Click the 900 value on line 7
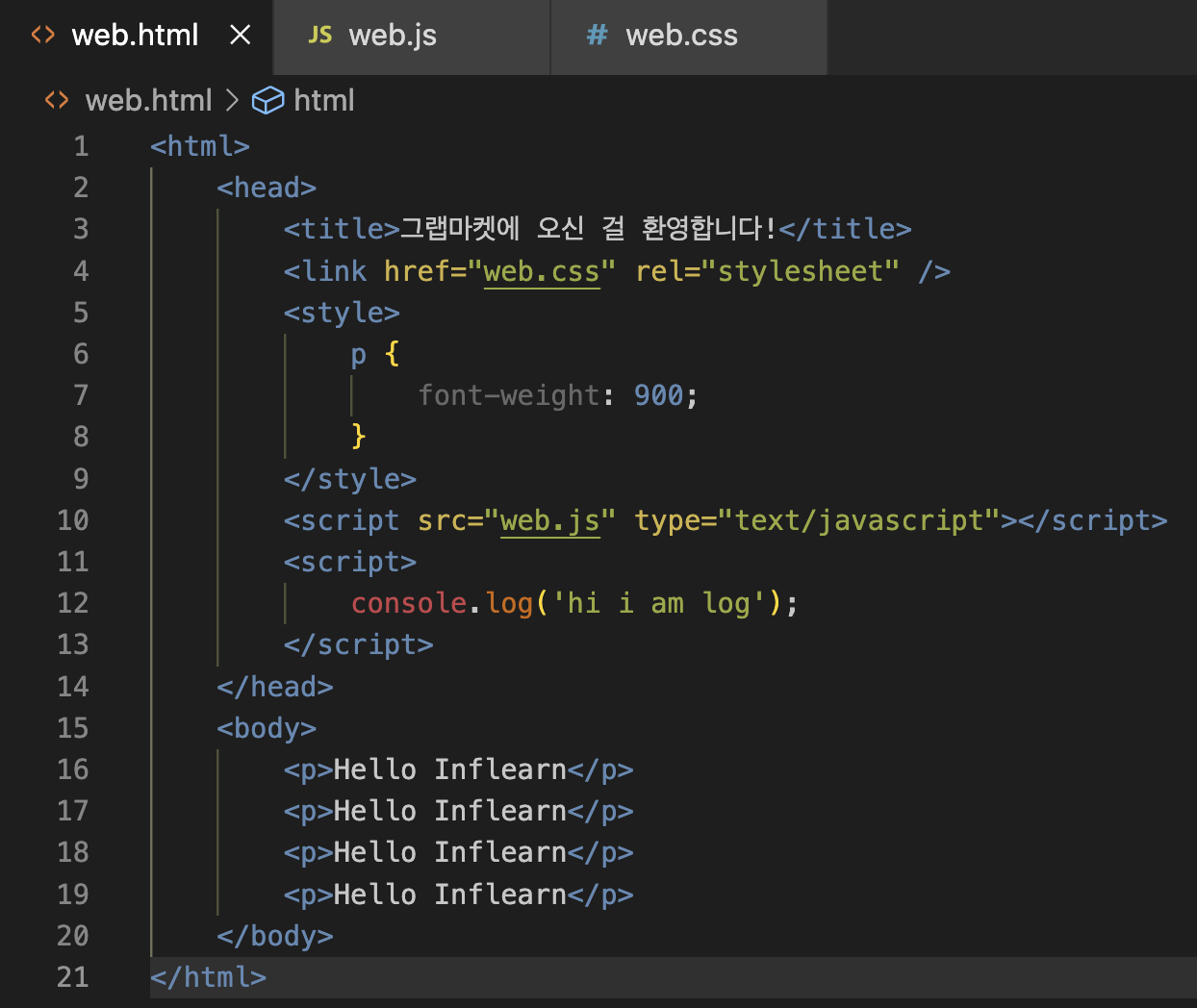This screenshot has height=1008, width=1197. click(658, 395)
